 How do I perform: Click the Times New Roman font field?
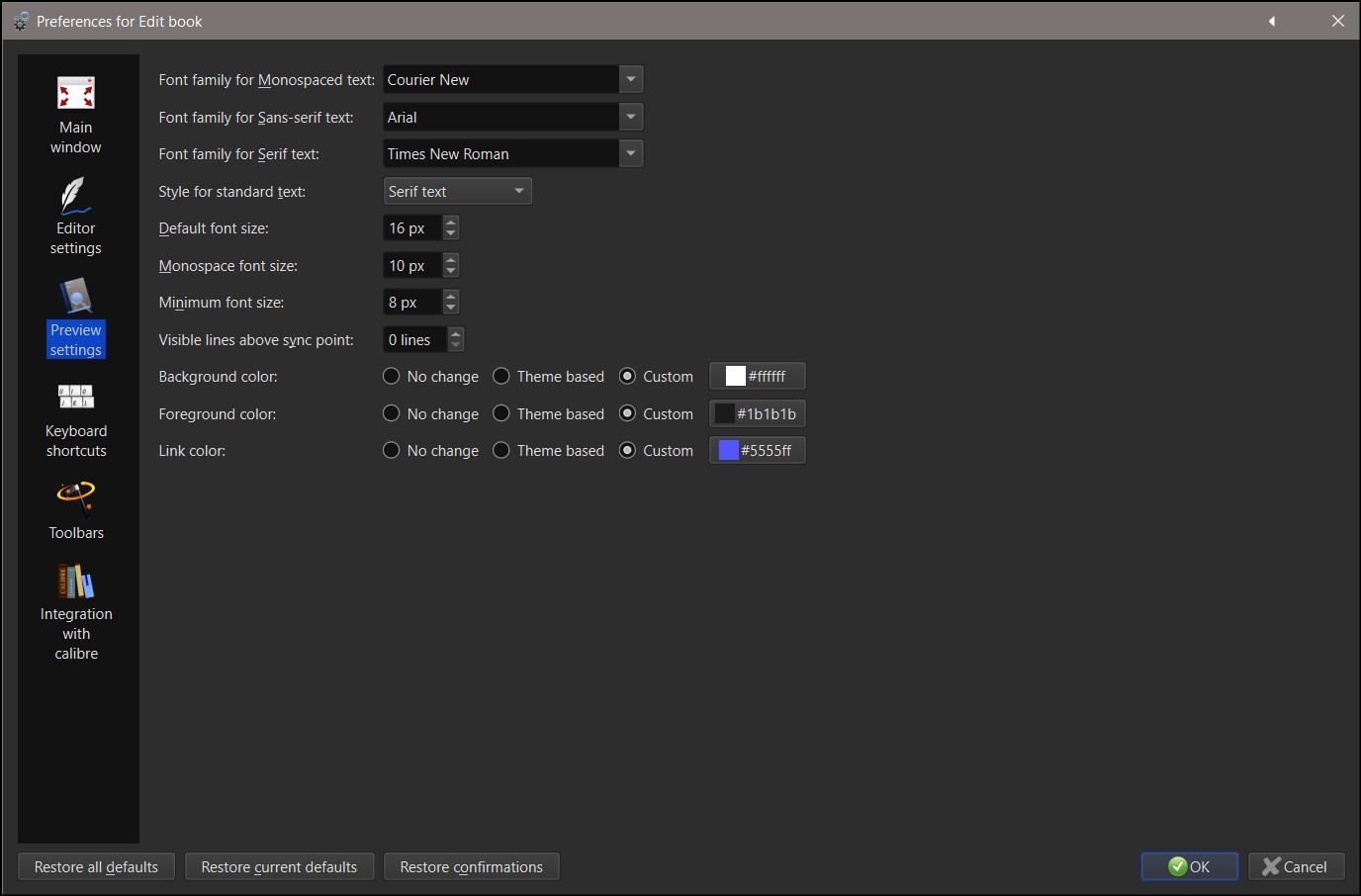501,153
